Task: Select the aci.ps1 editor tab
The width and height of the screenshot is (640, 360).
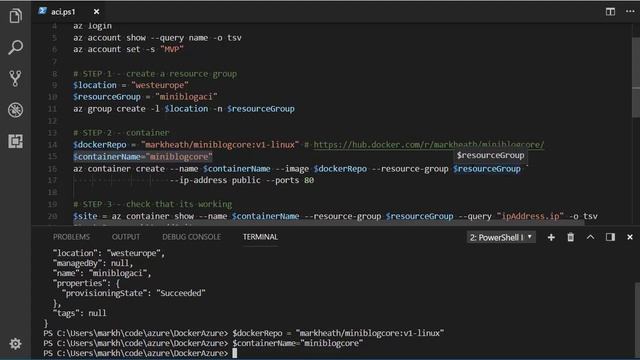Action: (69, 11)
